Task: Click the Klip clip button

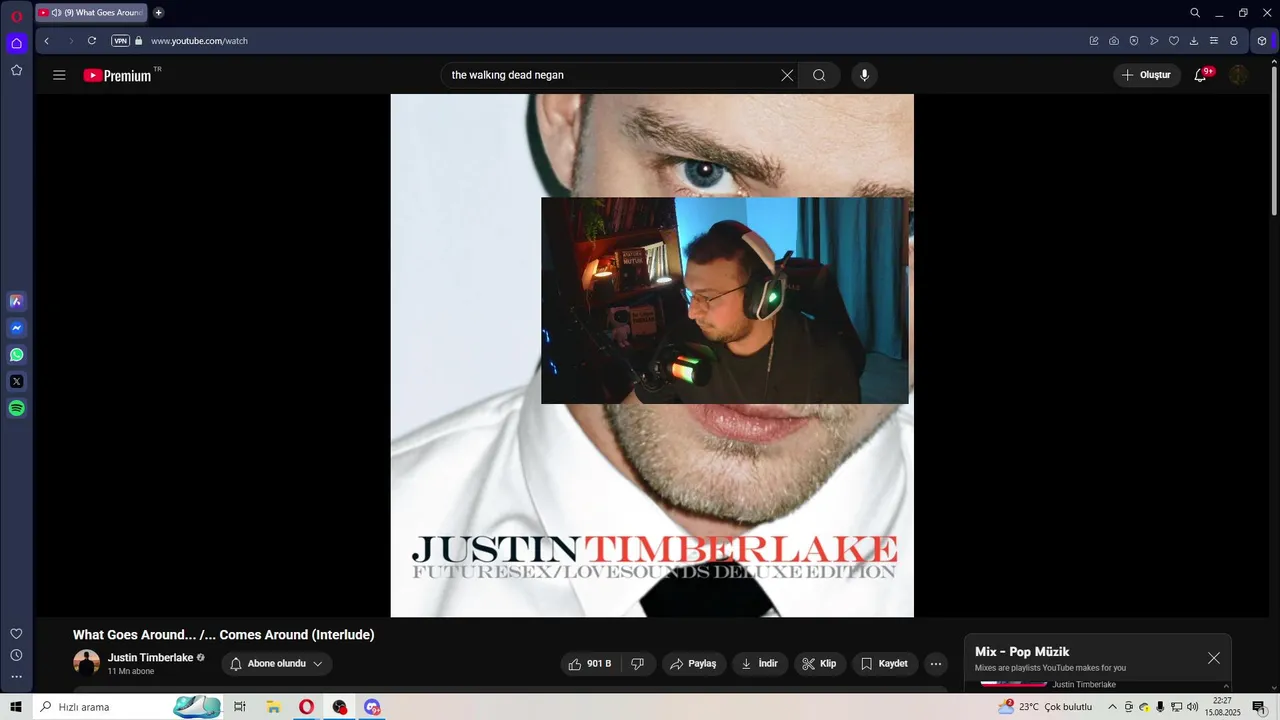Action: [820, 663]
